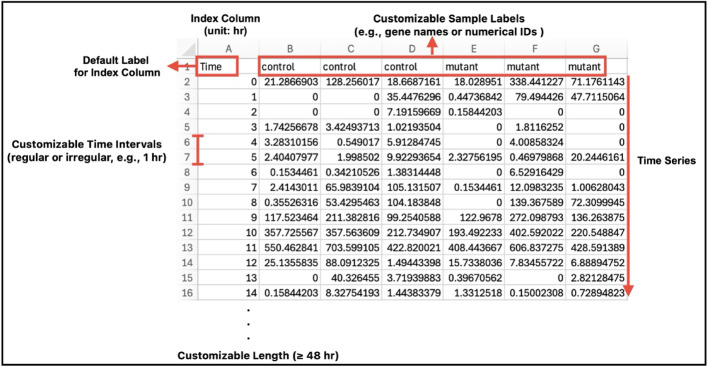Viewport: 708px width, 367px height.
Task: Select cell with value 71.1761143
Action: 596,82
